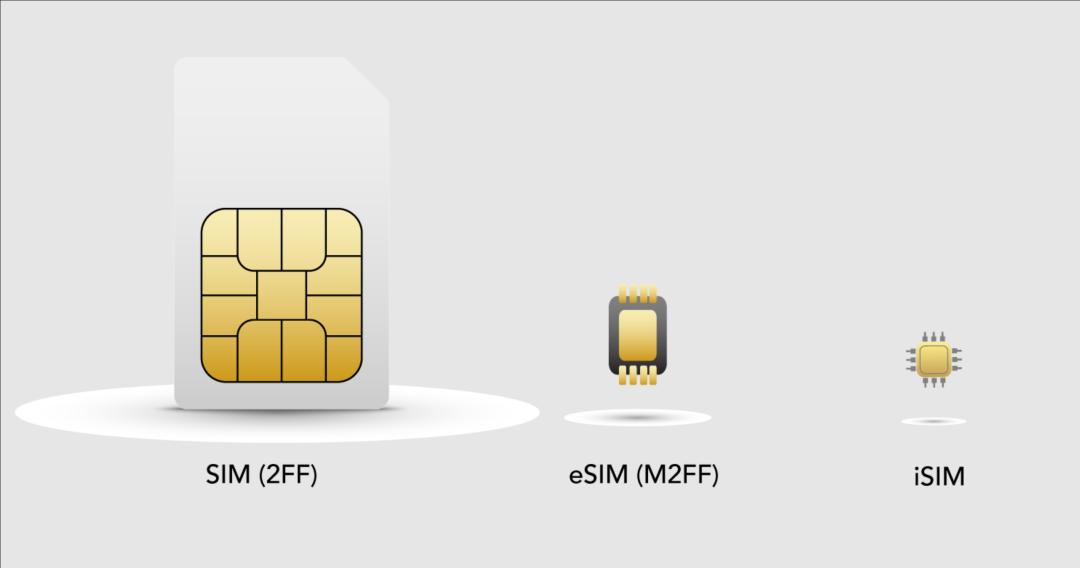This screenshot has width=1080, height=568.
Task: Click the bottom-right contact pad of gold chip
Action: pyautogui.click(x=344, y=358)
